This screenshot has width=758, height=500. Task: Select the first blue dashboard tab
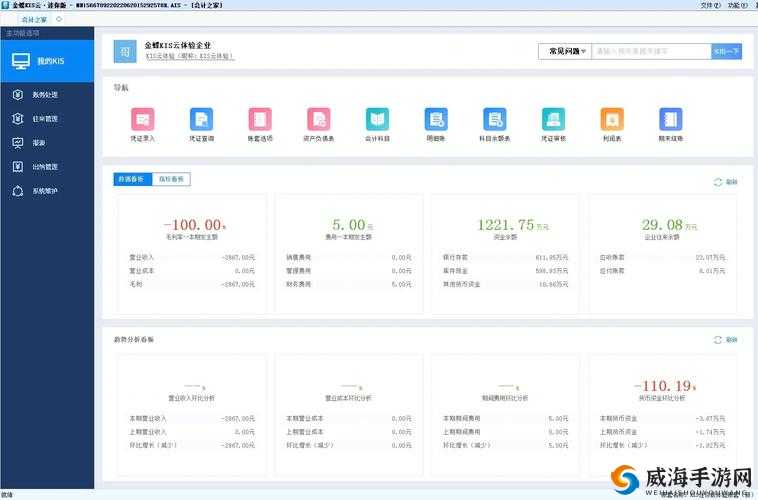click(132, 179)
